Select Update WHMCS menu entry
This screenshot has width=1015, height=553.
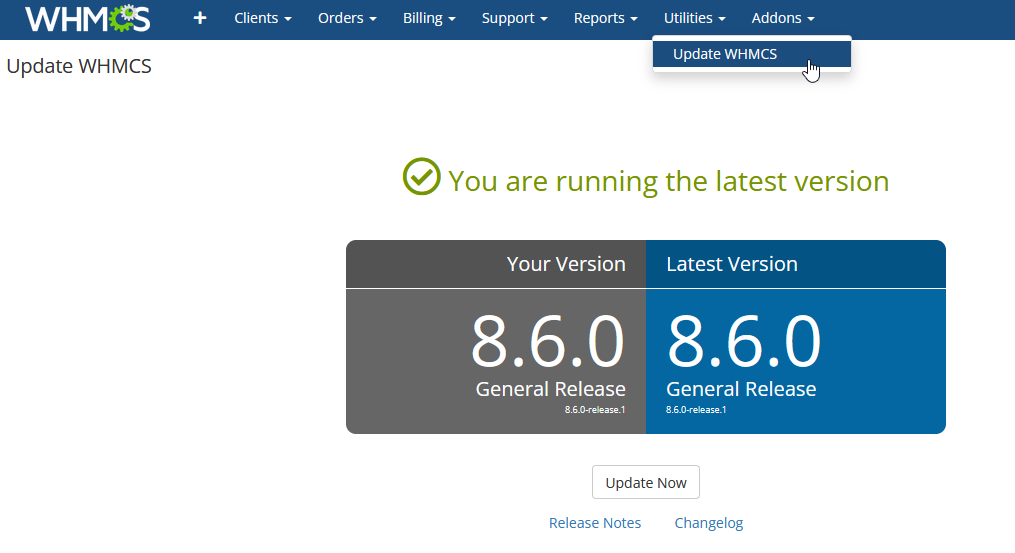pos(752,54)
